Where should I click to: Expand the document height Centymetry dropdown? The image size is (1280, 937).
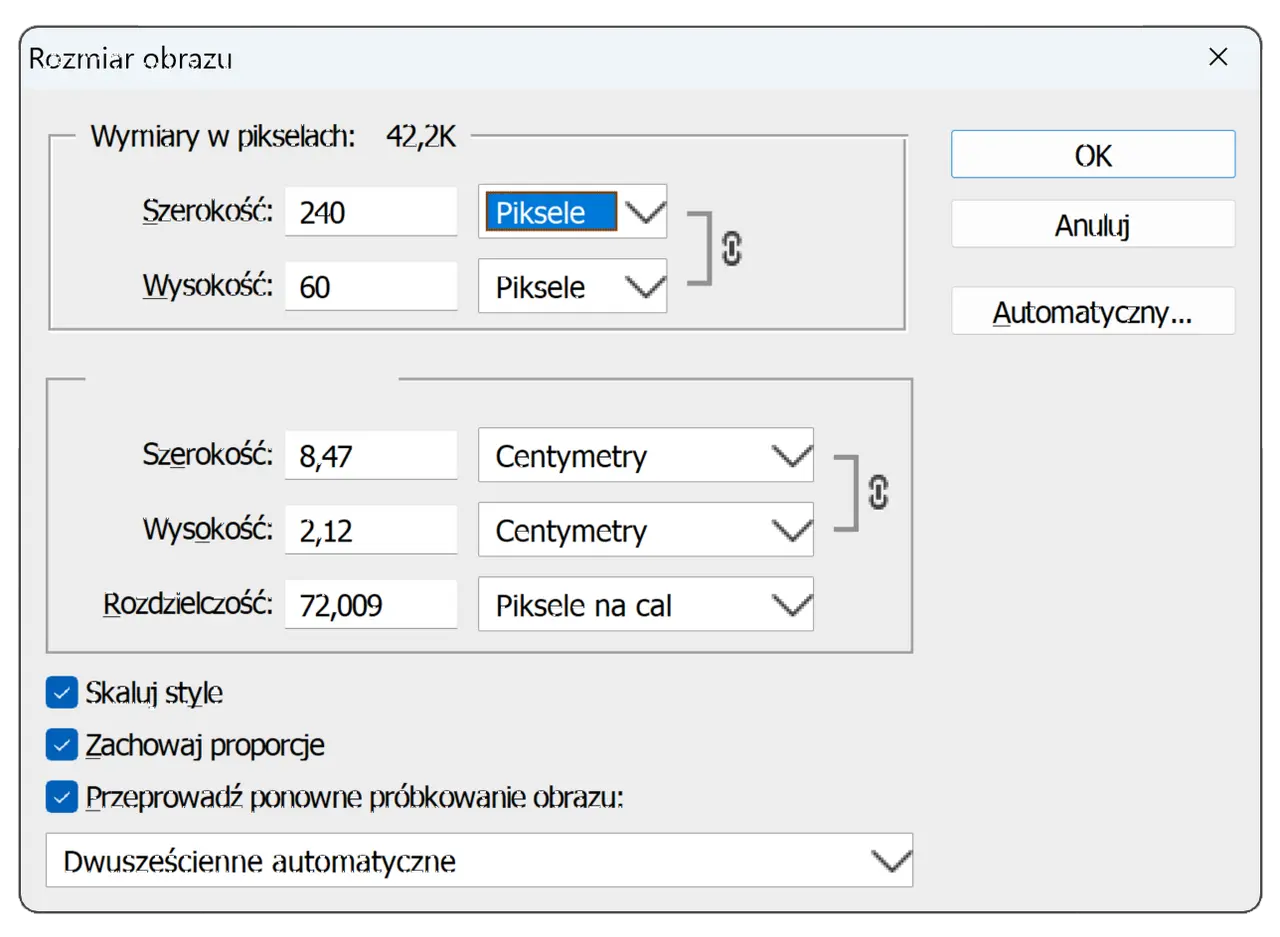[646, 529]
